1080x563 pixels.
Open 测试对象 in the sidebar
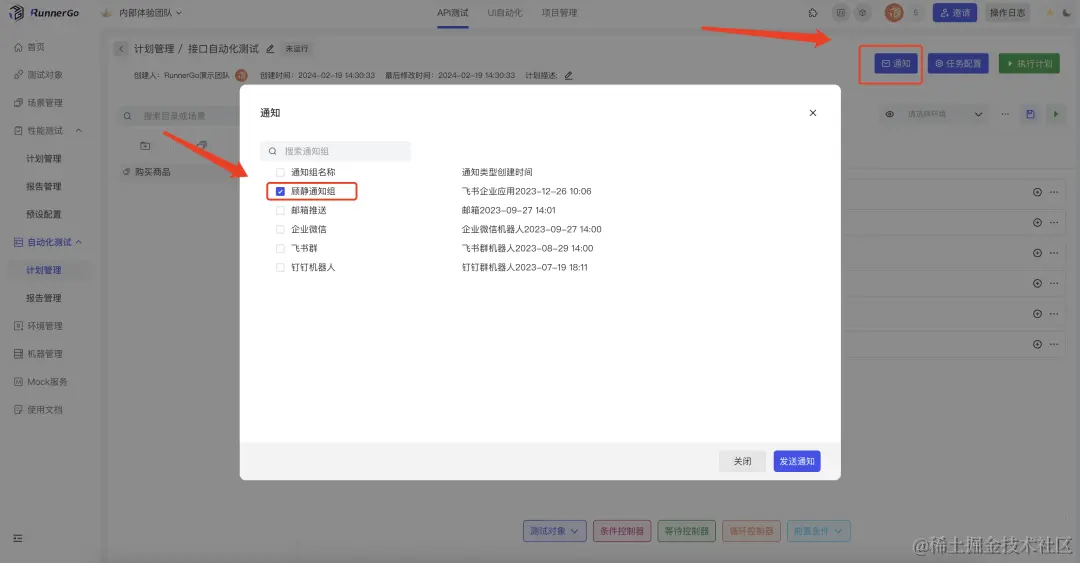[x=45, y=74]
